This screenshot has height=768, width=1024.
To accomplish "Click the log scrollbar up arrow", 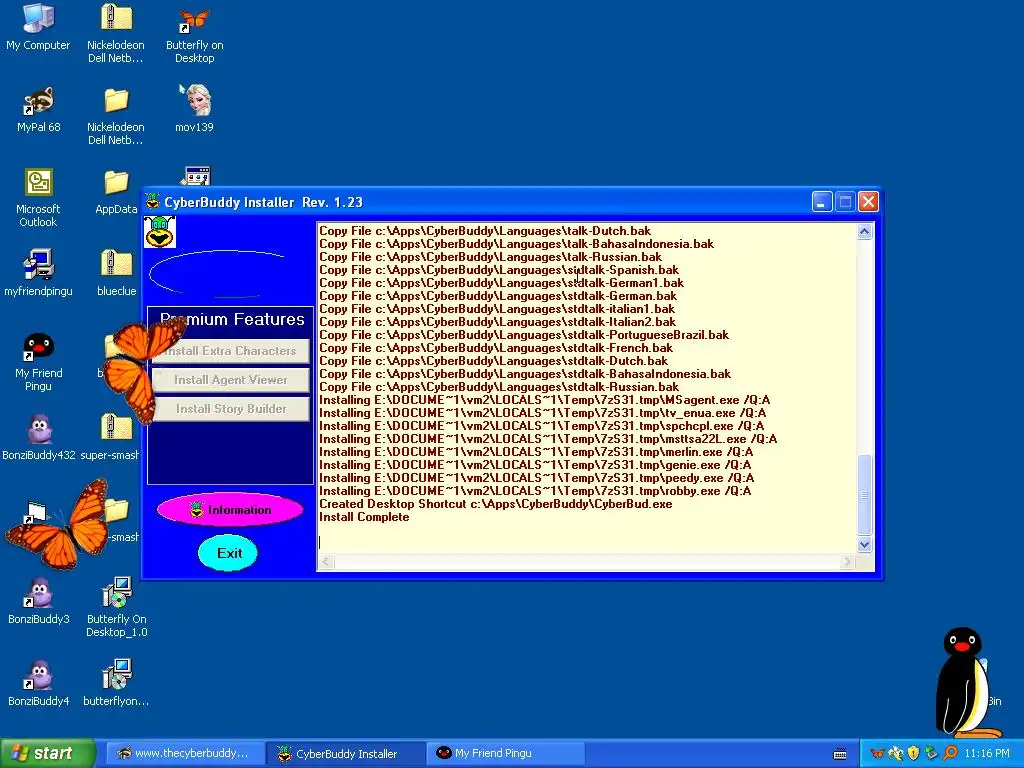I will coord(865,232).
